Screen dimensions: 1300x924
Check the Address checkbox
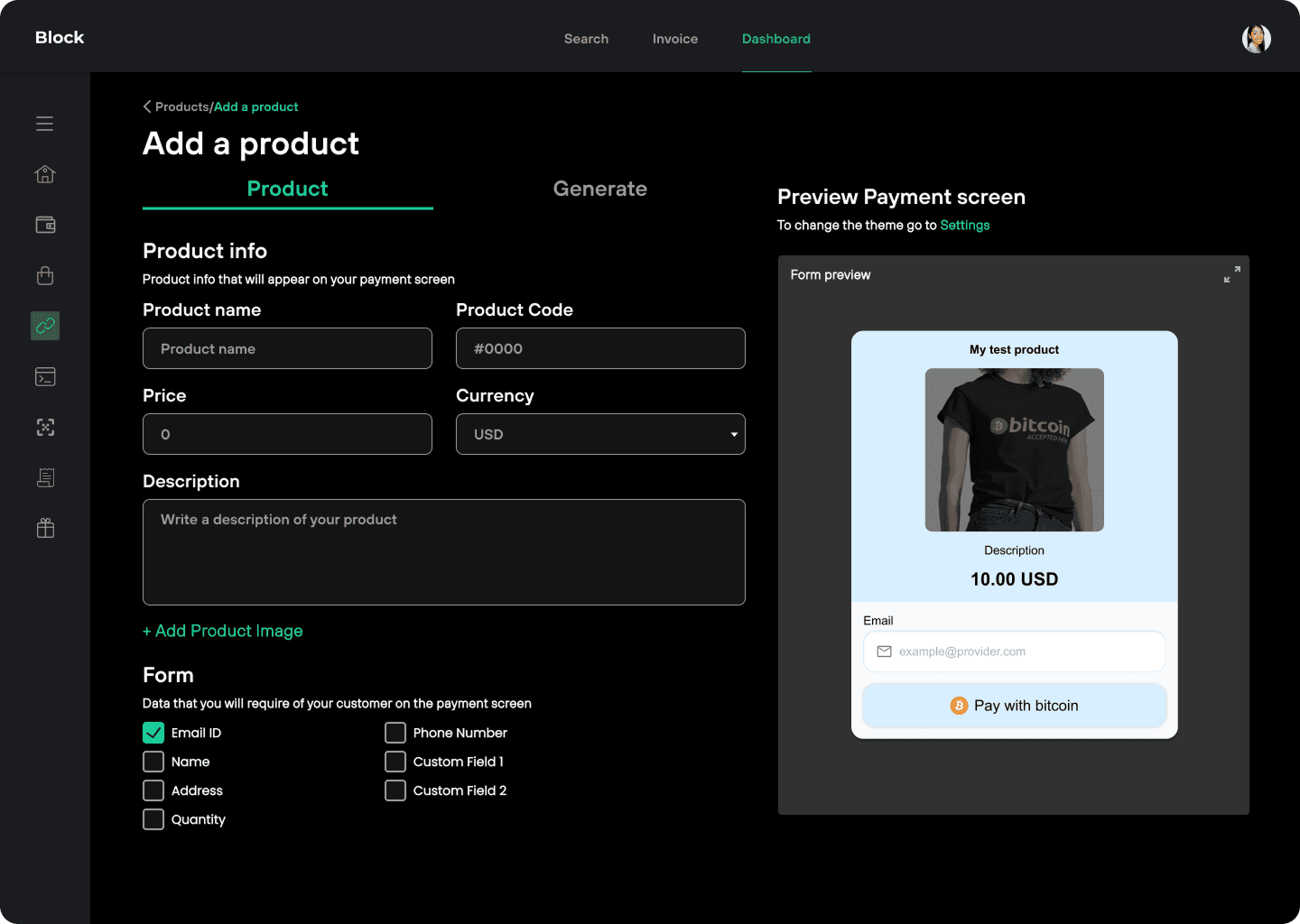(x=153, y=790)
